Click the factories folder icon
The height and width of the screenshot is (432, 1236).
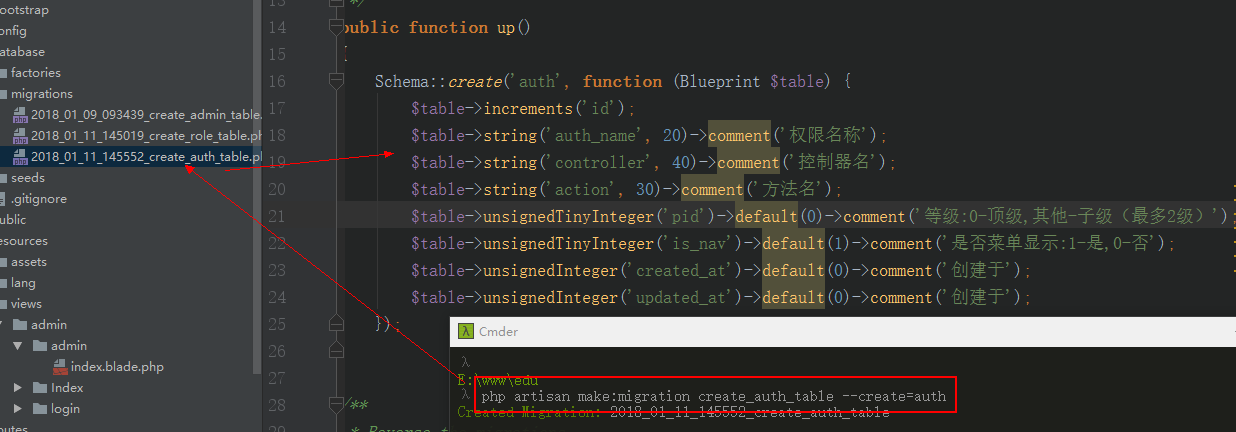(x=3, y=73)
